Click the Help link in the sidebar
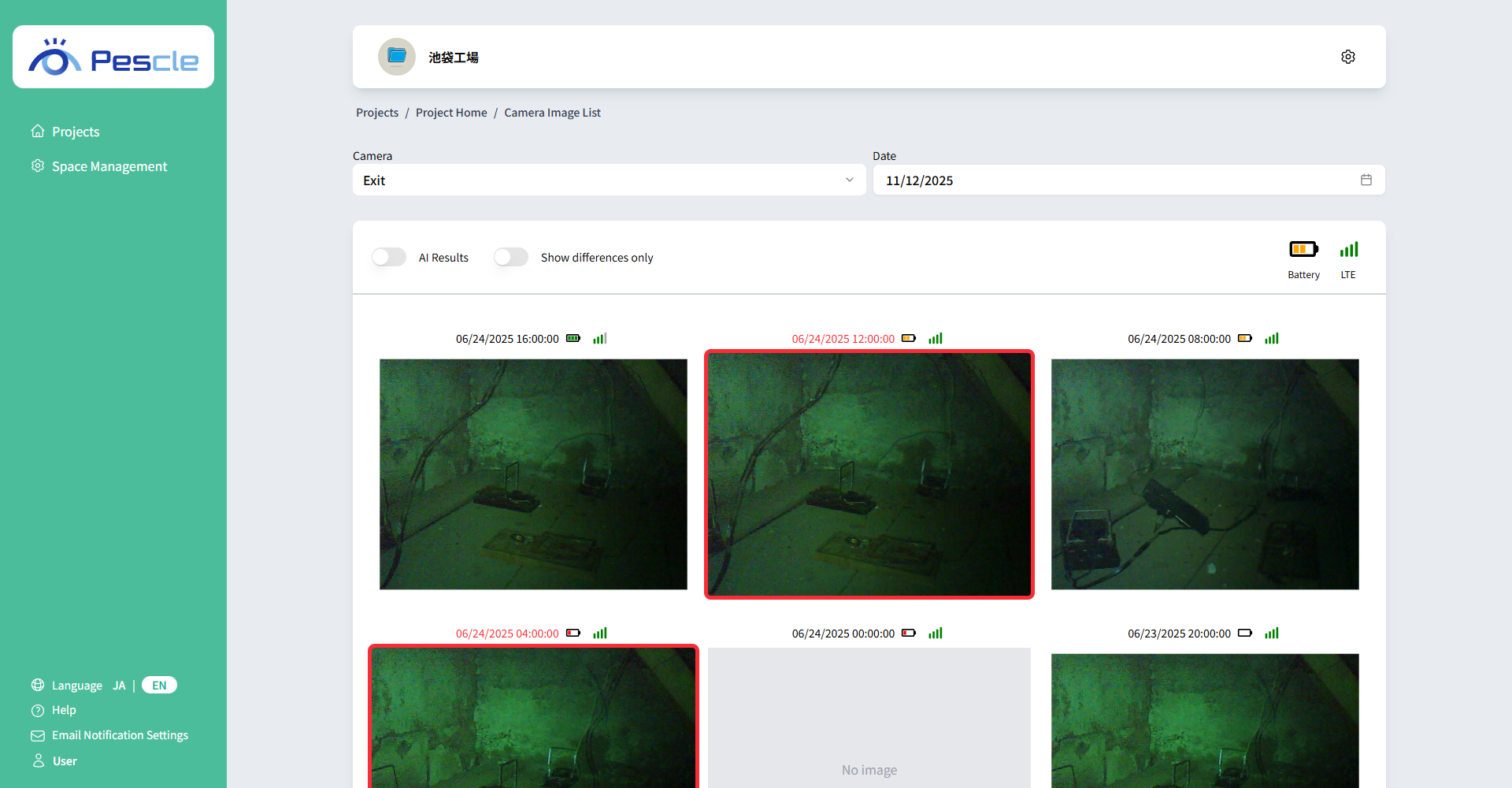The image size is (1512, 788). pos(63,709)
